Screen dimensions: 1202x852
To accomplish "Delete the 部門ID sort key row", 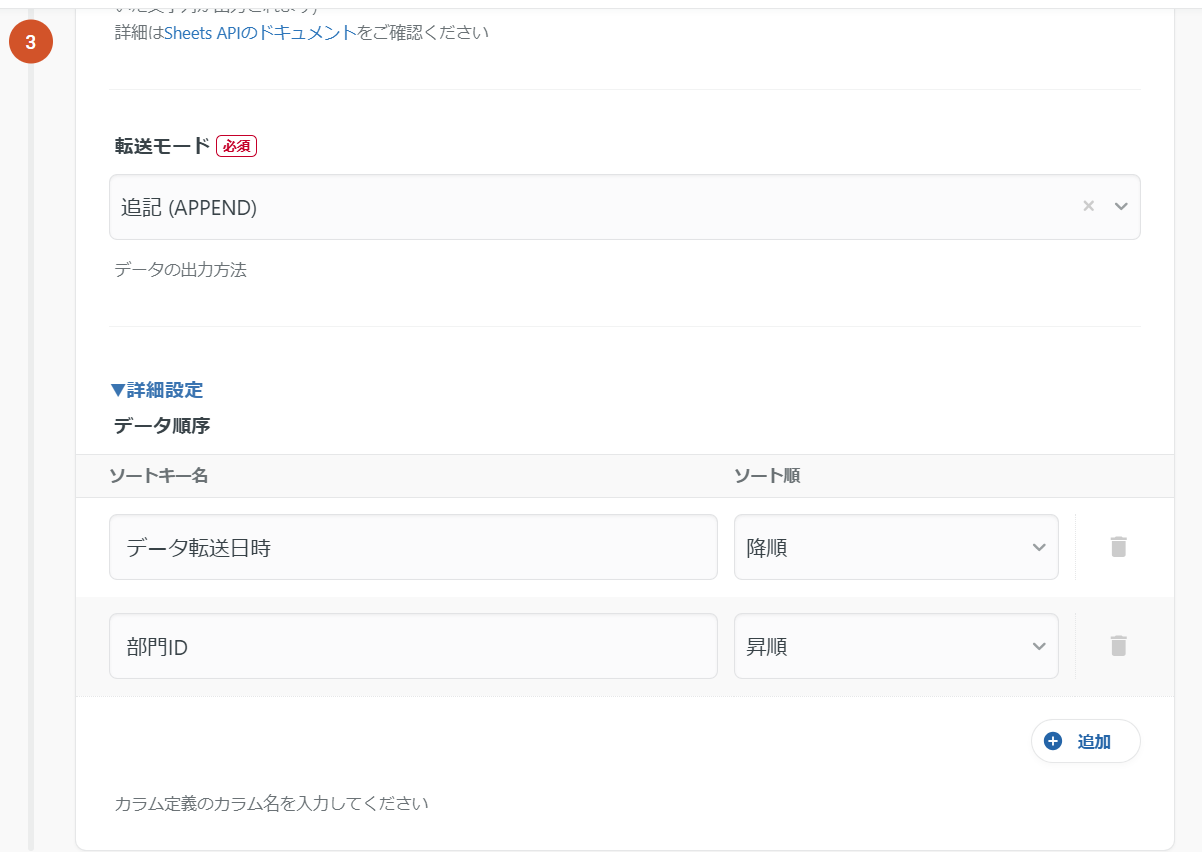I will 1118,646.
